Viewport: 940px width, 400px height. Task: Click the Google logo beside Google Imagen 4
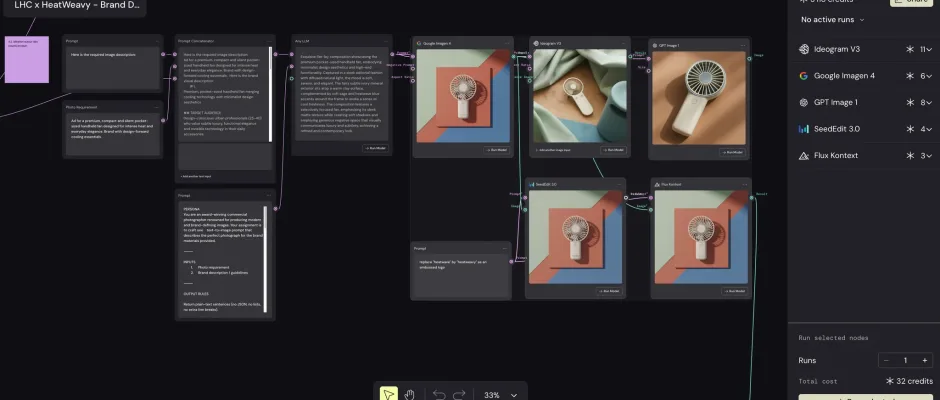coord(804,76)
